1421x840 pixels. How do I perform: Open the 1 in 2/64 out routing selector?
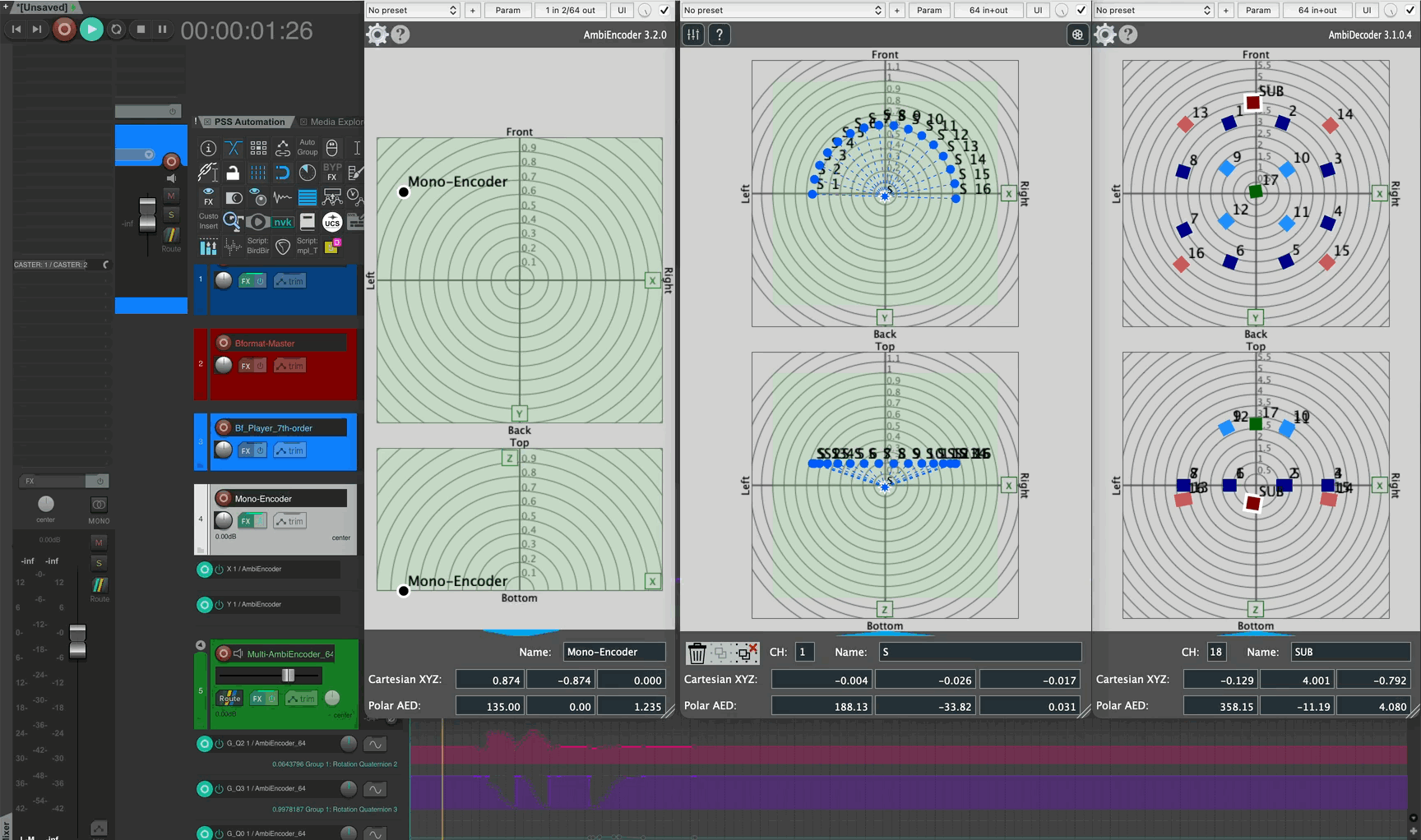(571, 11)
